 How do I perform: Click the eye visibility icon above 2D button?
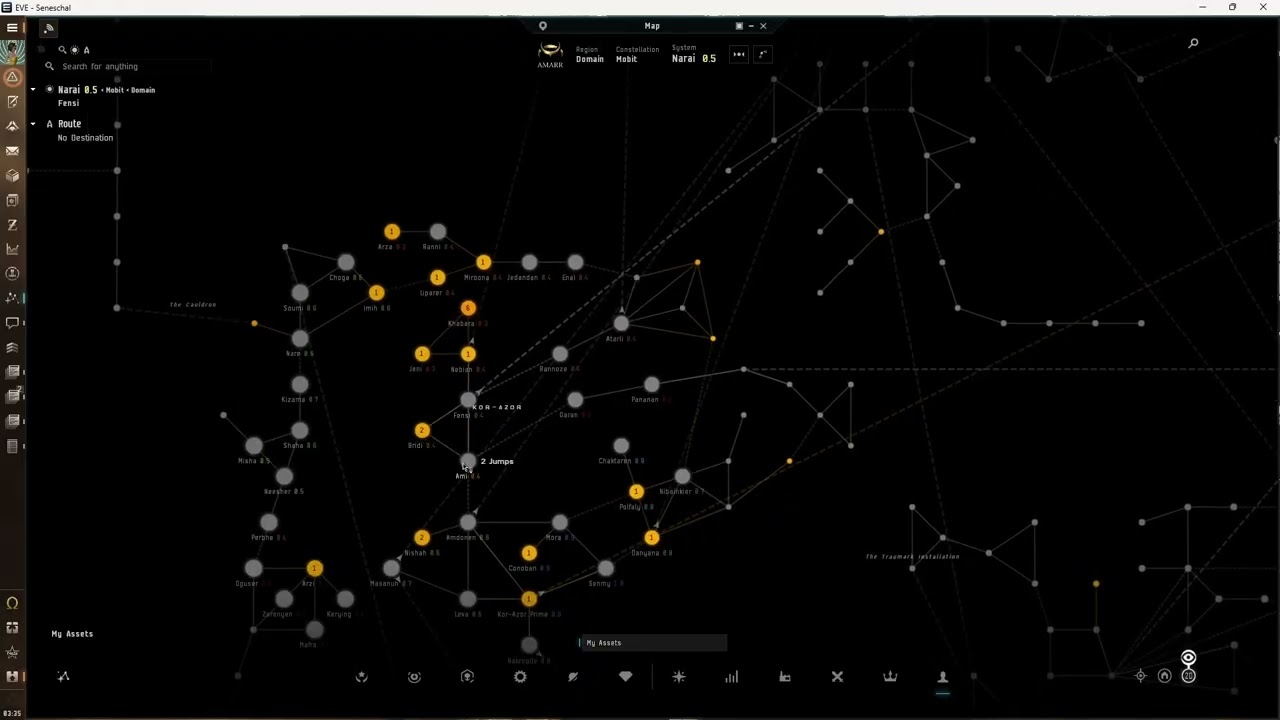click(1188, 658)
